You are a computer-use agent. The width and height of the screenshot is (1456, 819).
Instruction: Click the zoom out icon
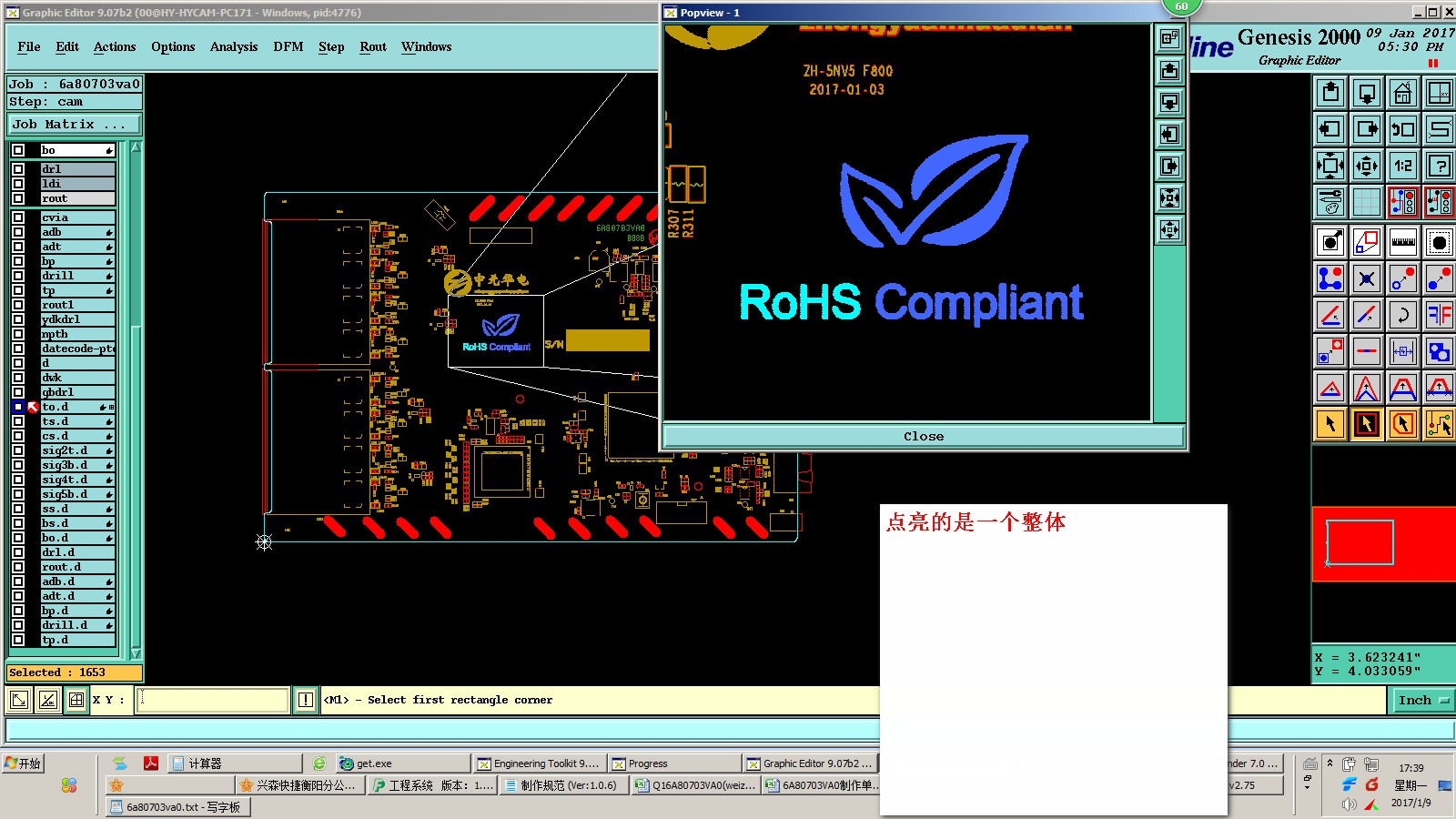click(1367, 165)
